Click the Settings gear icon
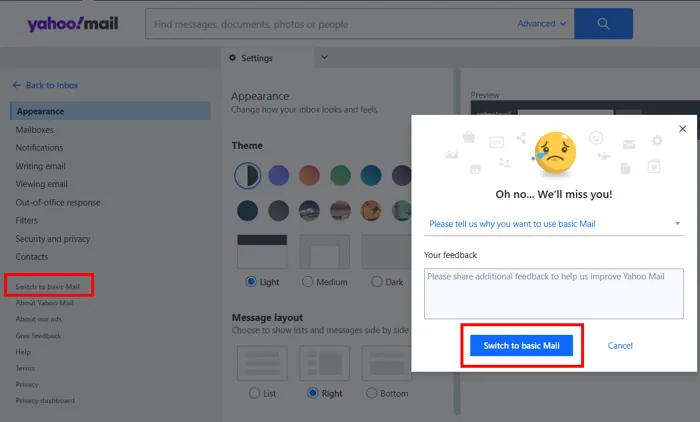The width and height of the screenshot is (700, 422). [x=232, y=58]
